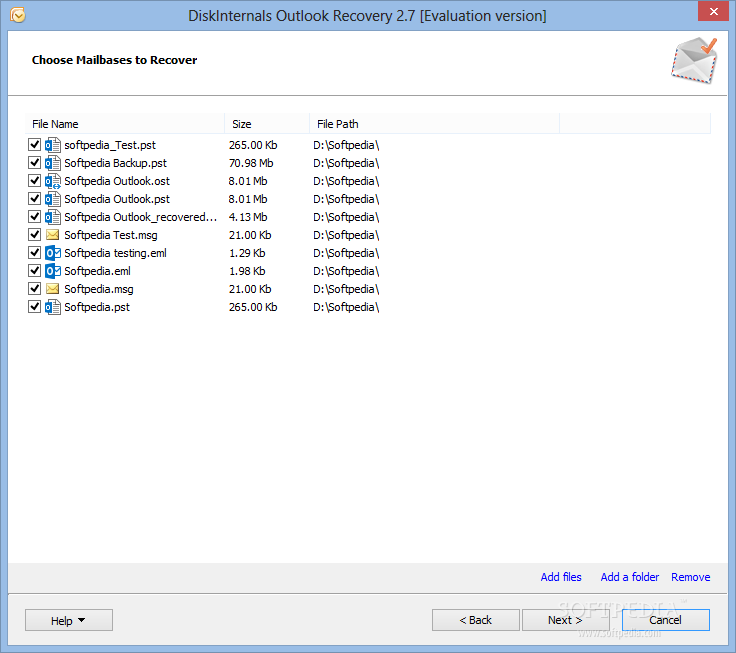
Task: Click the PST file icon for softpedia_Test.pst
Action: click(53, 145)
